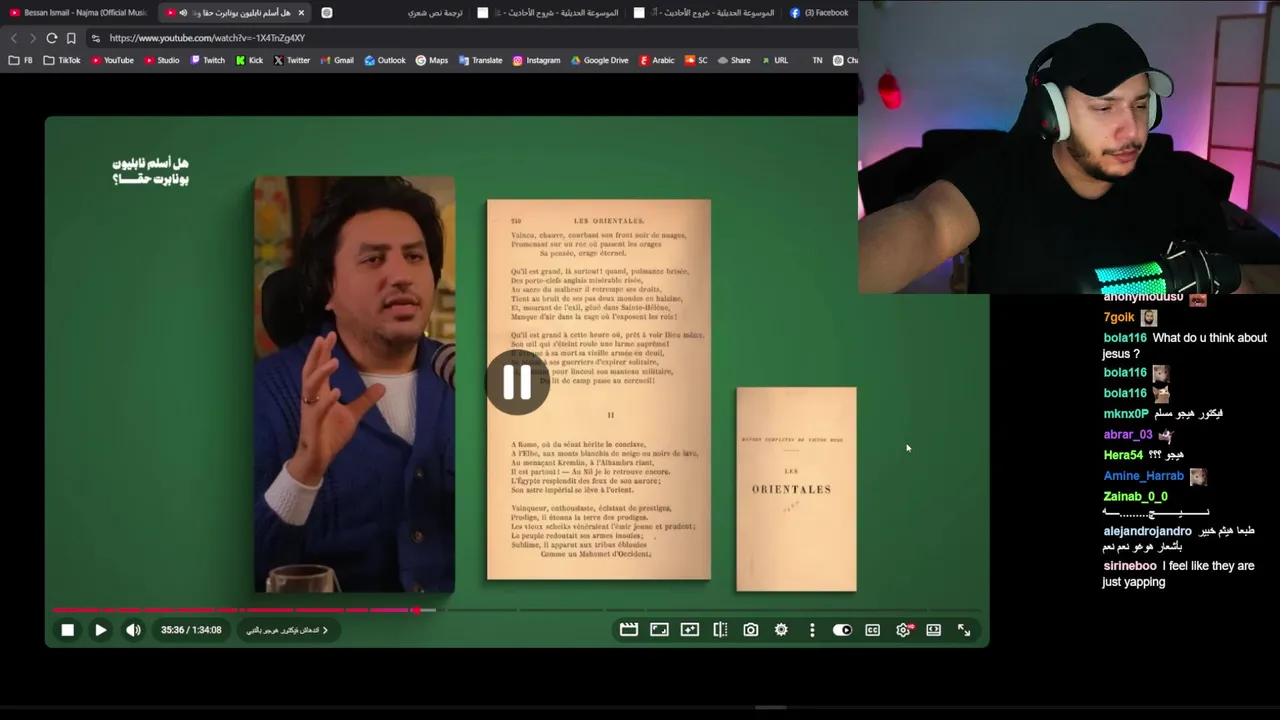Open the Translate bookmark

[481, 60]
